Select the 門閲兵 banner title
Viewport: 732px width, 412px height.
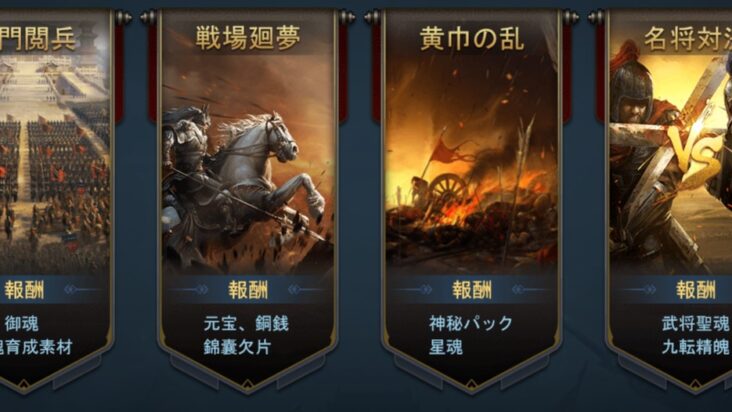pos(37,39)
